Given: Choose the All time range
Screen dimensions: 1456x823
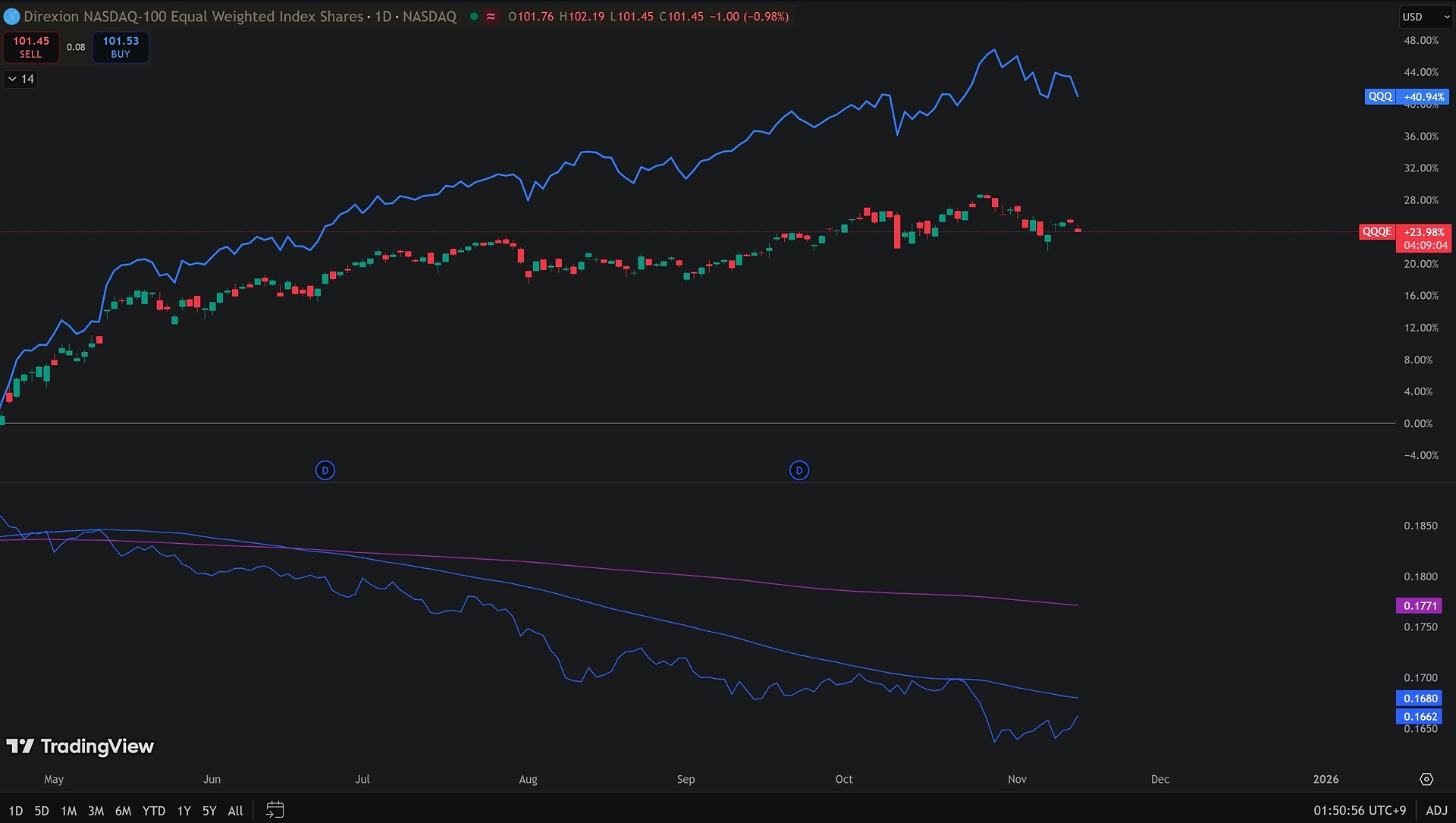Looking at the screenshot, I should click(x=235, y=810).
